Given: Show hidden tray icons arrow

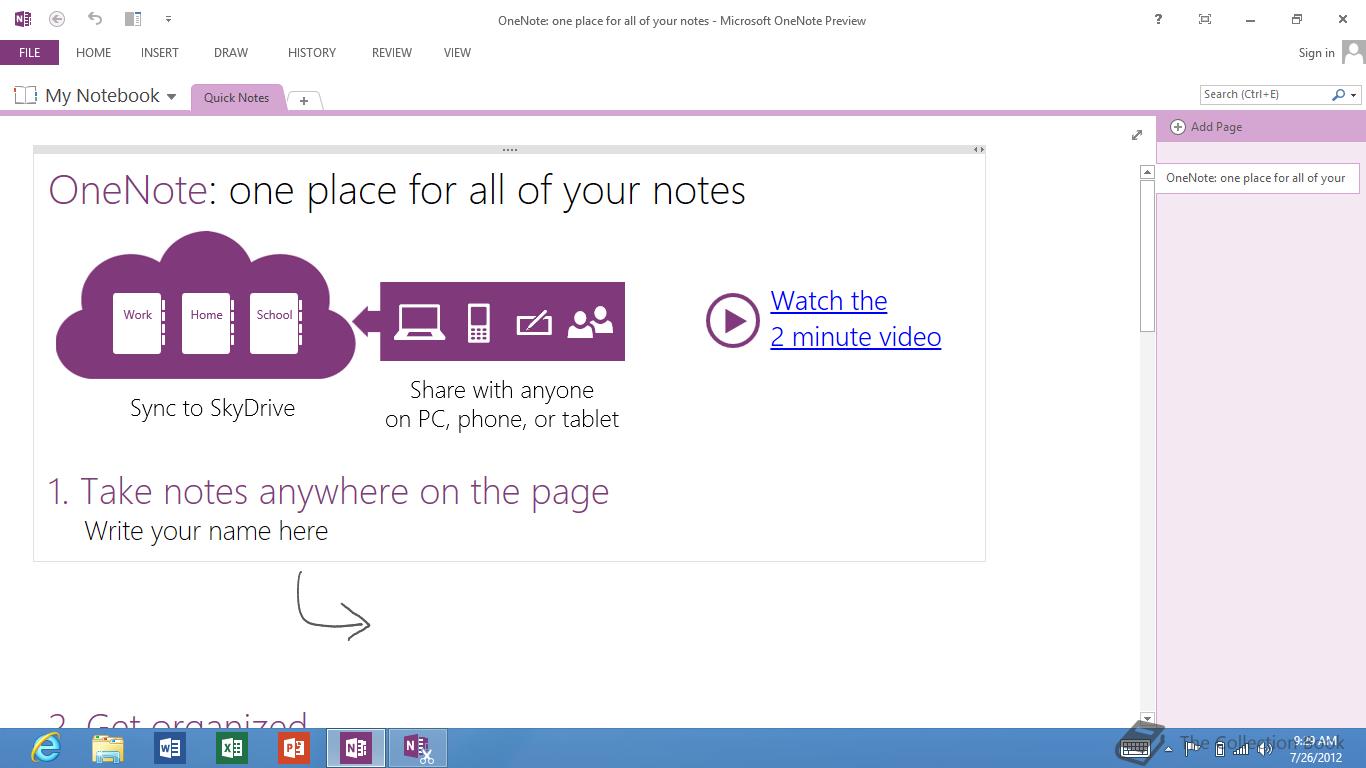Looking at the screenshot, I should 1168,749.
